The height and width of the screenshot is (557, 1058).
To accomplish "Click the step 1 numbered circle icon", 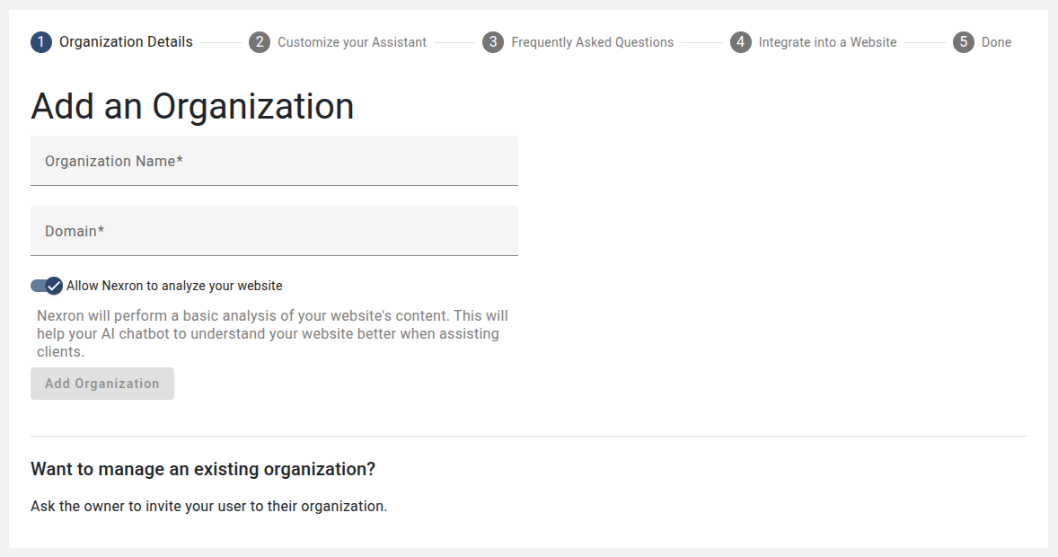I will [x=41, y=42].
